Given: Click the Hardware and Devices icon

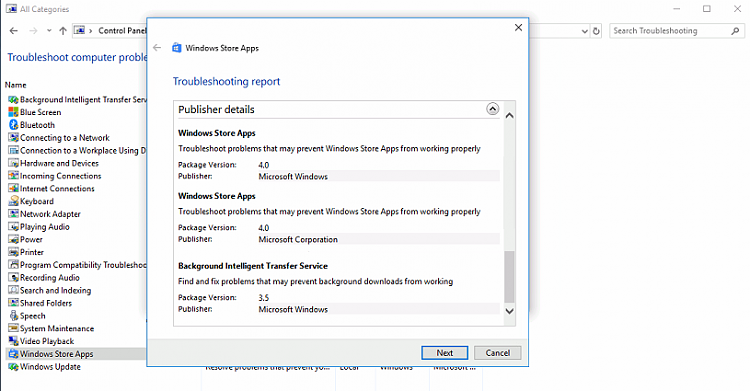Looking at the screenshot, I should click(x=13, y=163).
